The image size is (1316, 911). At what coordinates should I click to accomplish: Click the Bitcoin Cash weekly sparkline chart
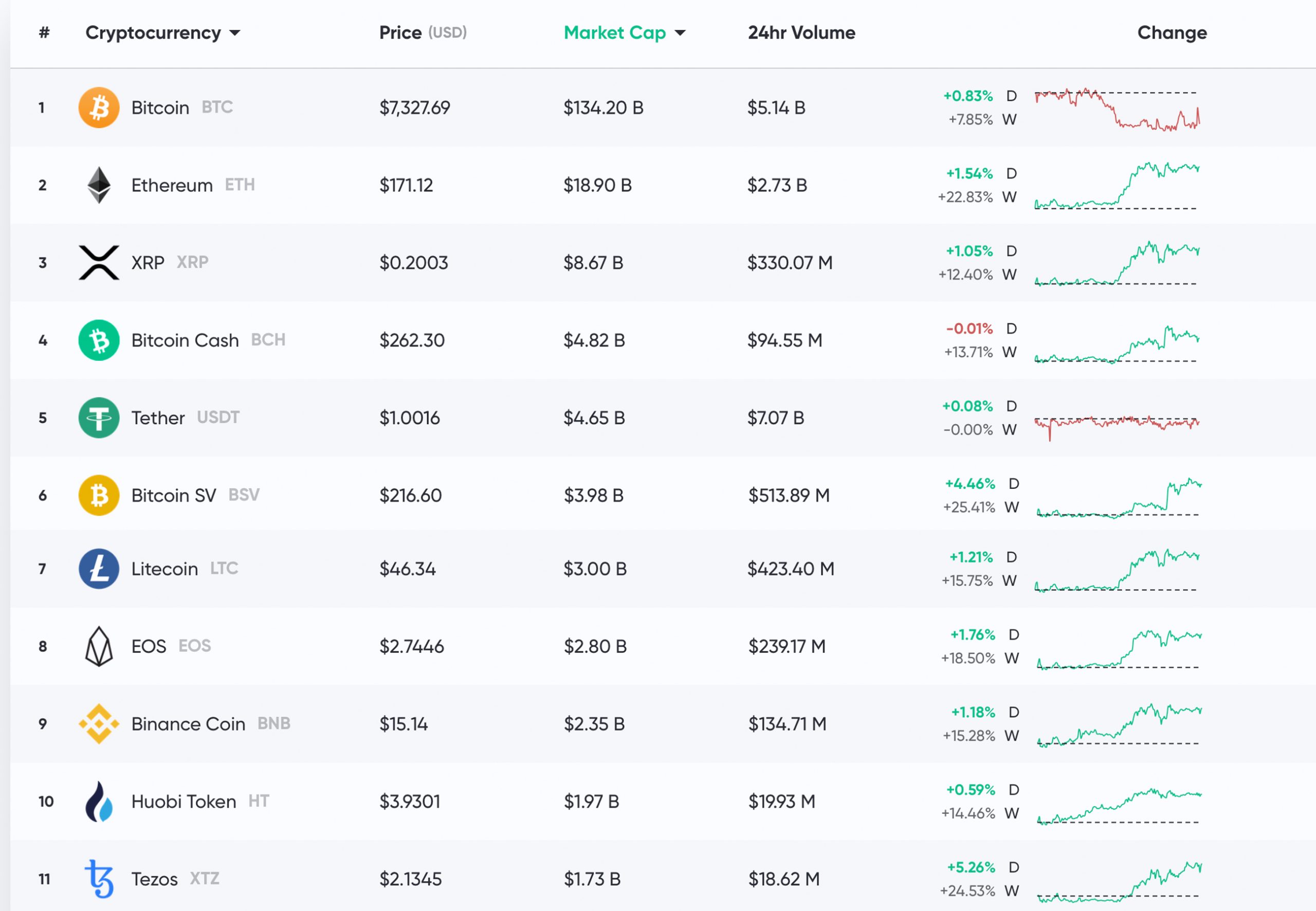click(1118, 344)
